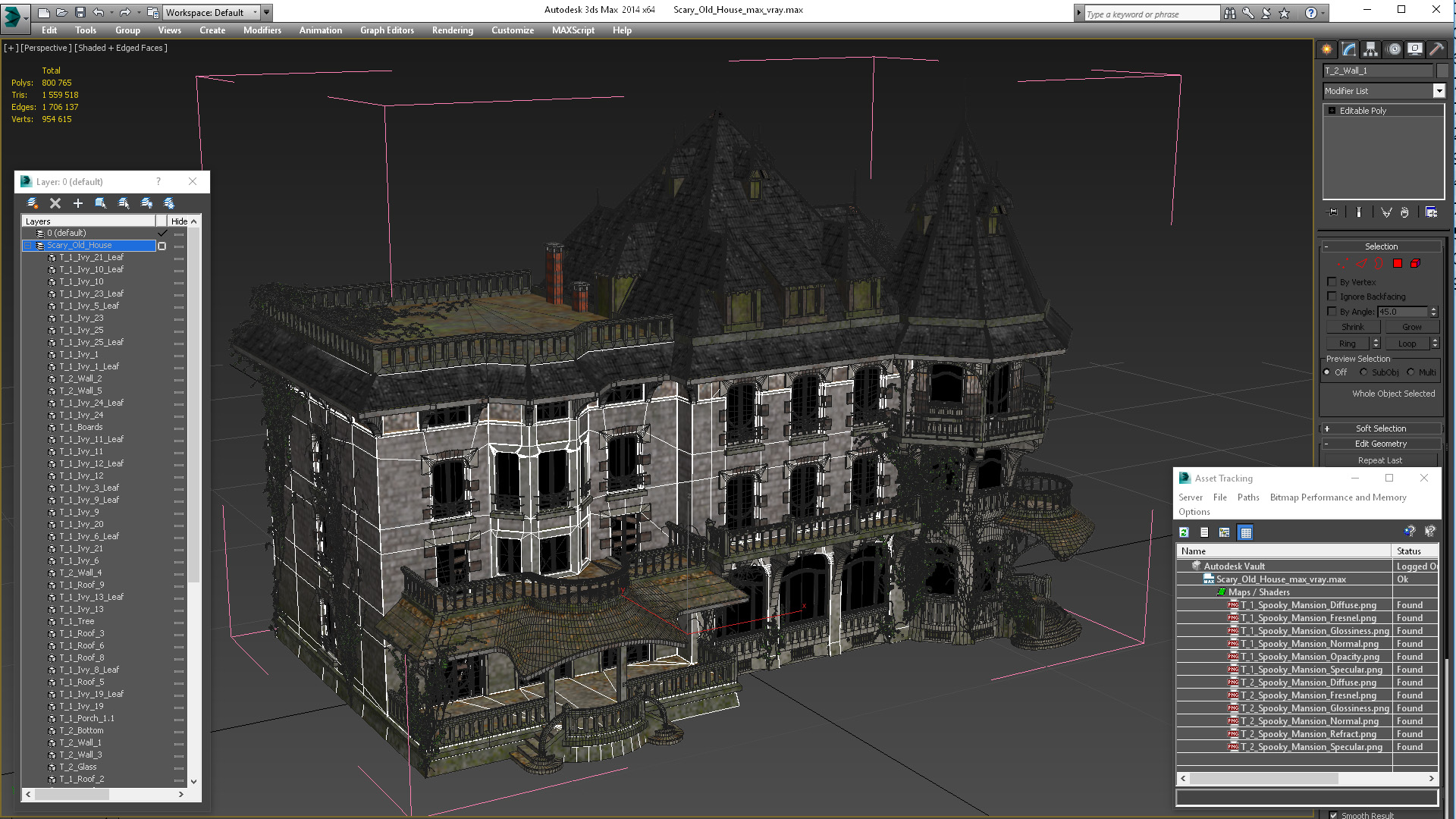Screen dimensions: 1456x819
Task: Open the Rendering menu
Action: (453, 30)
